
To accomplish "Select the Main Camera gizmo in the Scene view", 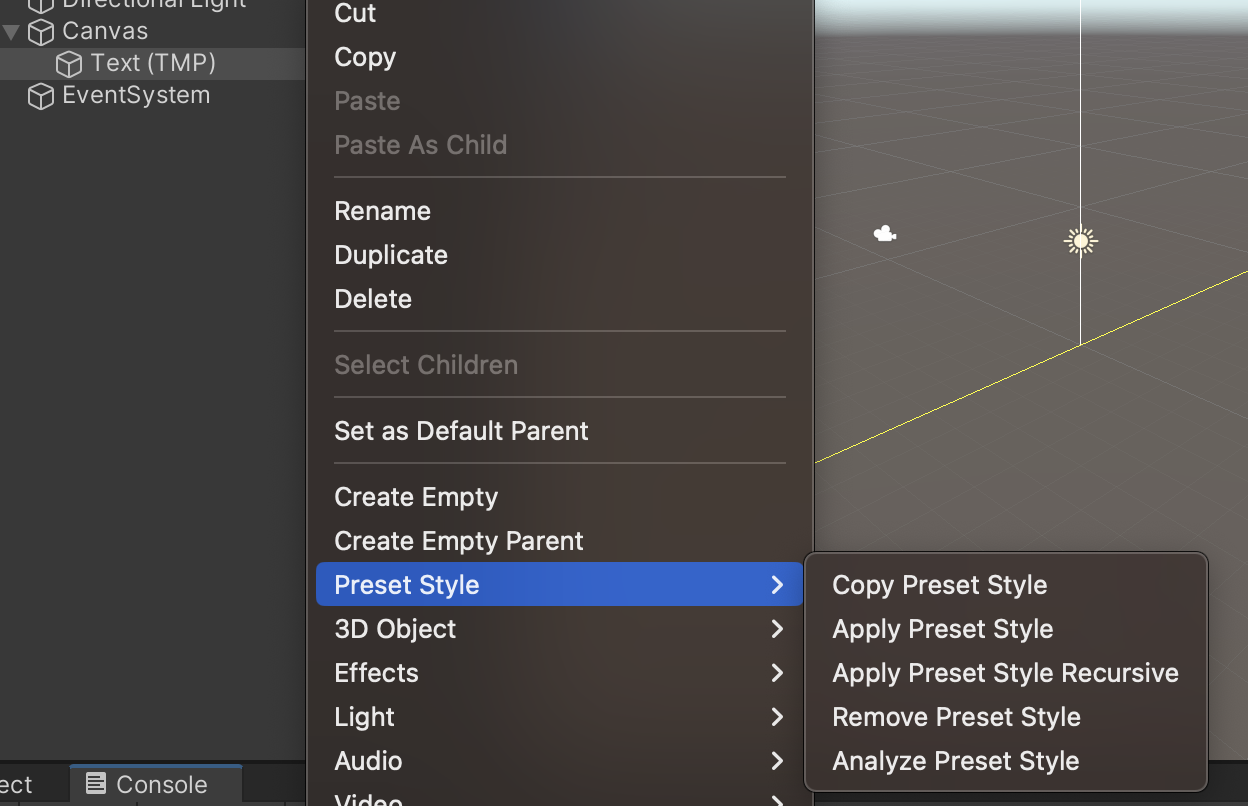I will pyautogui.click(x=884, y=232).
